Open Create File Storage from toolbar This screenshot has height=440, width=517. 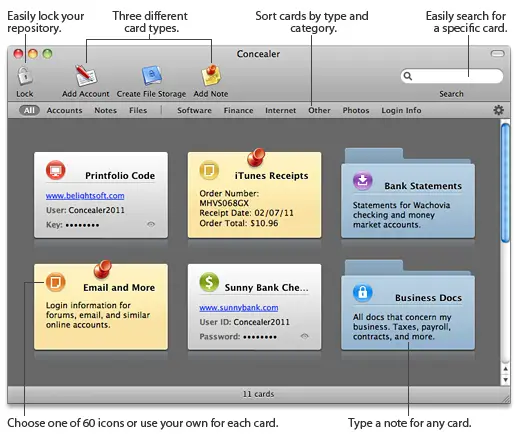(152, 76)
